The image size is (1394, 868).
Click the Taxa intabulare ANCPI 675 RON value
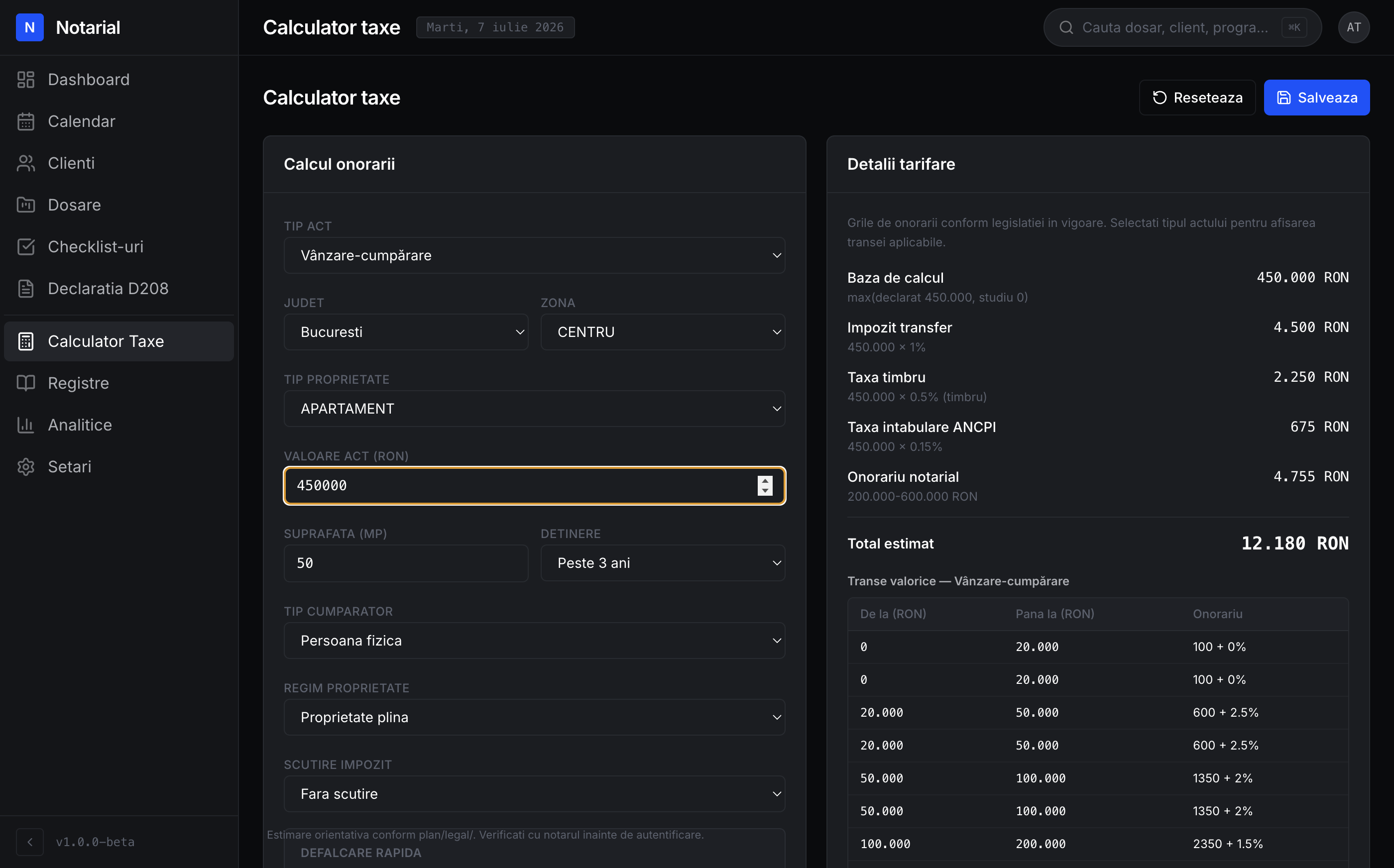click(1319, 427)
